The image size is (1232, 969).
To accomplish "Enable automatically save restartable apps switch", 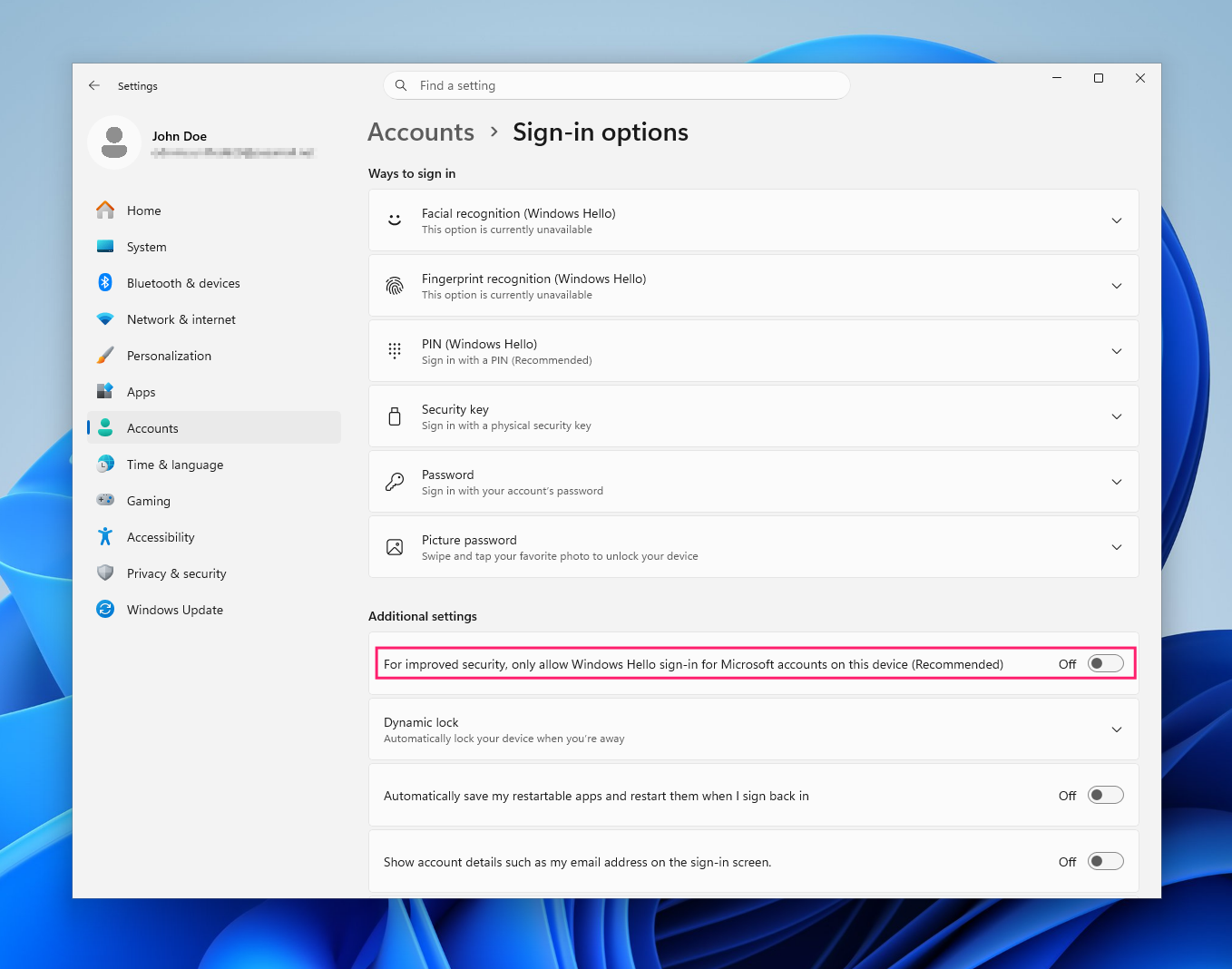I will [x=1106, y=796].
